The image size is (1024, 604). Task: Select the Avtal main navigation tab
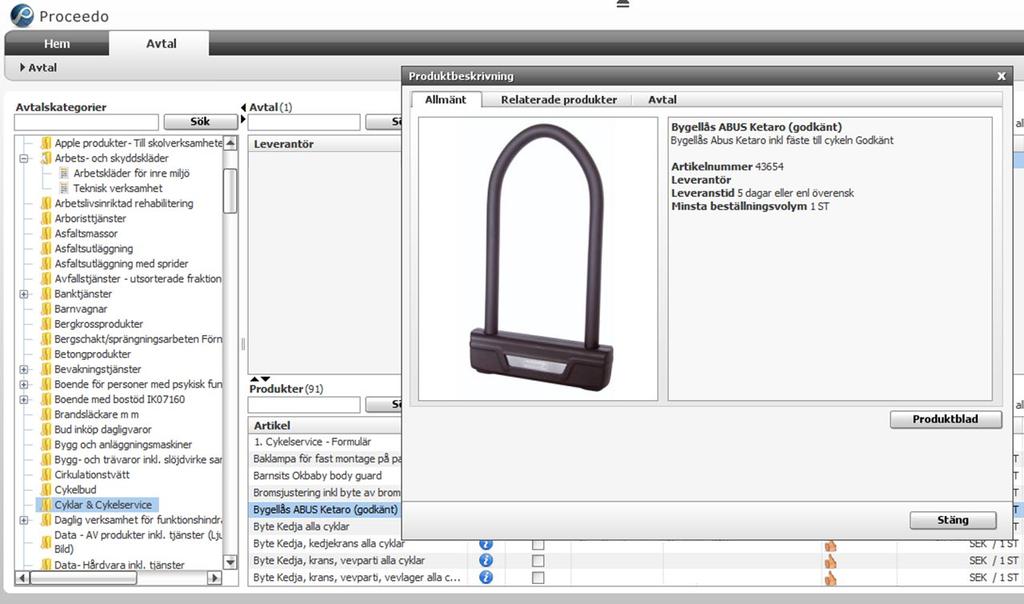pos(161,44)
